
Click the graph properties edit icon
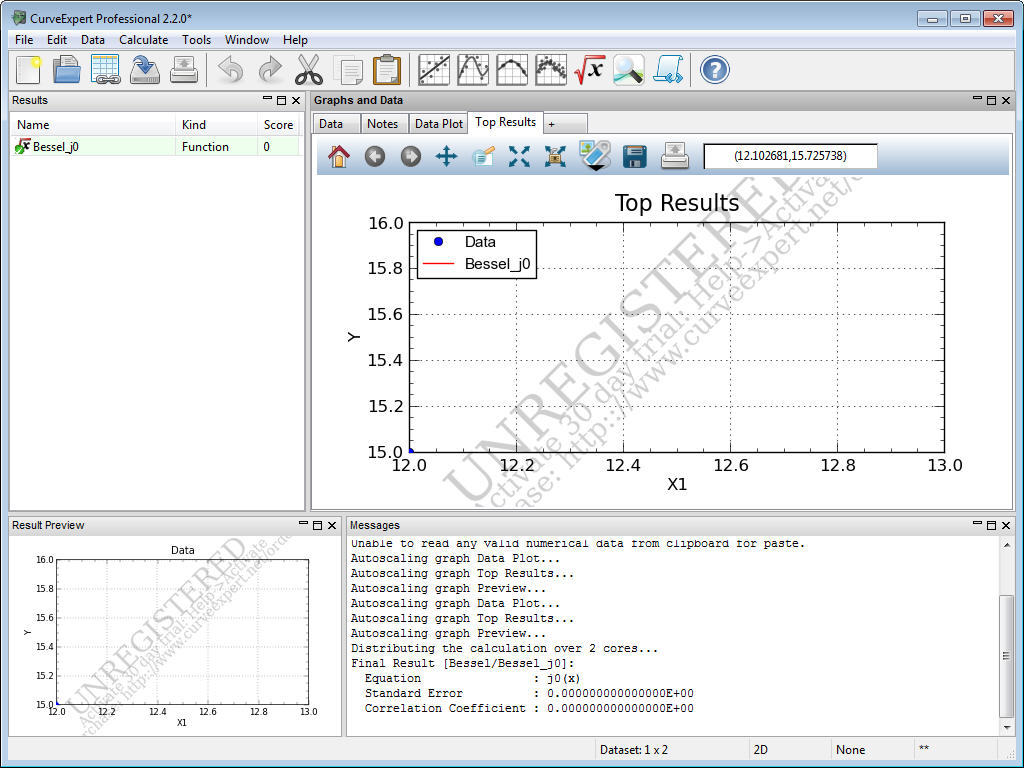click(483, 157)
